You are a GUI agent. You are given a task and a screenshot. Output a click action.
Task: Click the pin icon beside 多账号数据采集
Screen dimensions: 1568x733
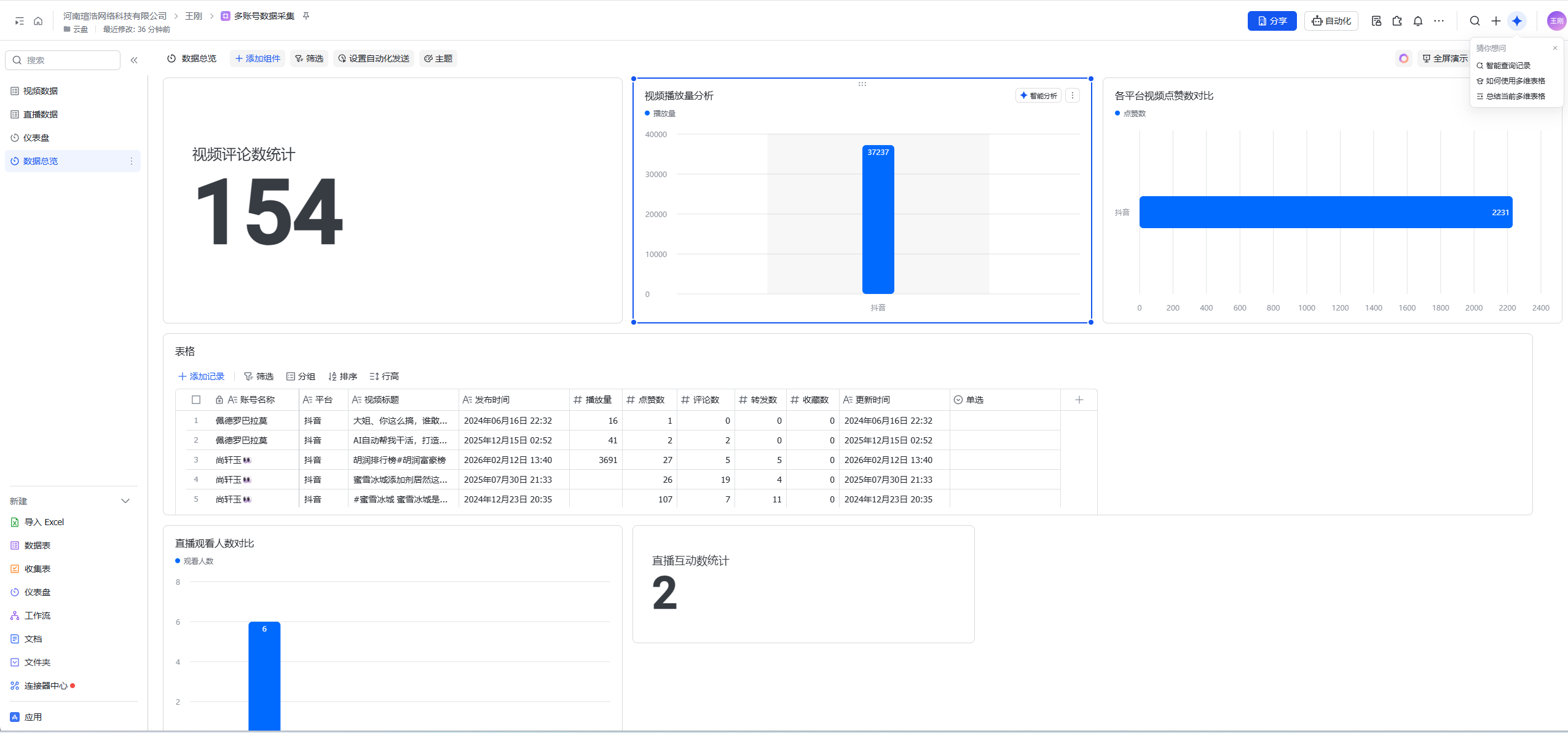click(x=306, y=16)
